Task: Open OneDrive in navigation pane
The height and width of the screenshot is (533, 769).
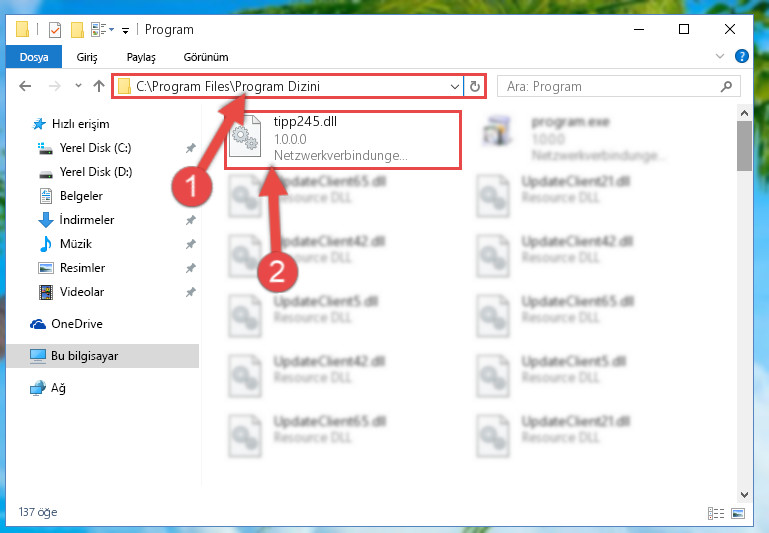Action: tap(77, 324)
